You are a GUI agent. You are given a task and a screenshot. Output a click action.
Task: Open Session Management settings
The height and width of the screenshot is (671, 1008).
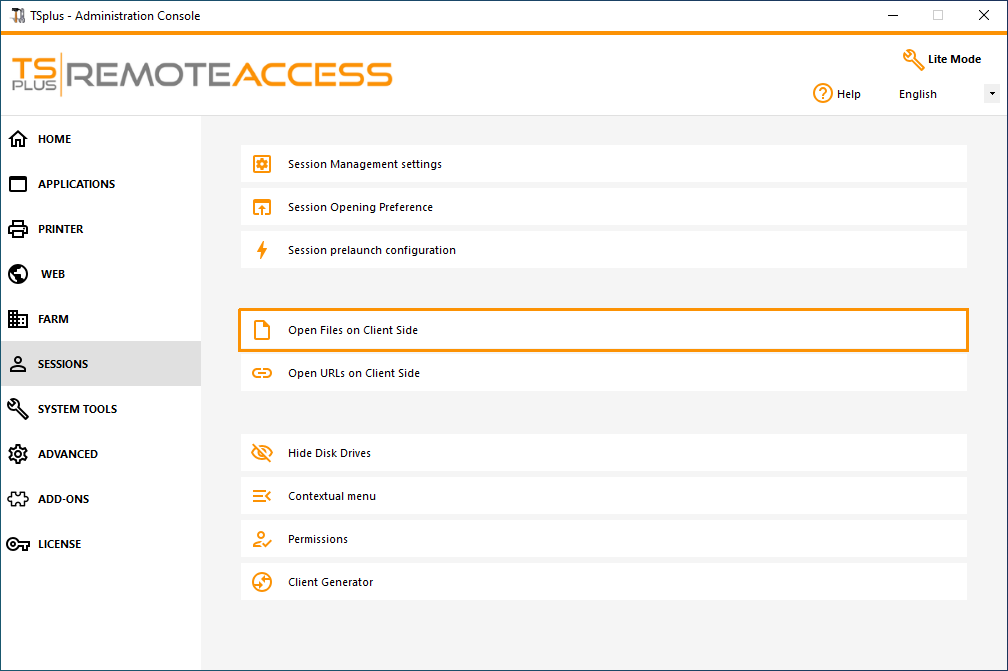pos(364,164)
